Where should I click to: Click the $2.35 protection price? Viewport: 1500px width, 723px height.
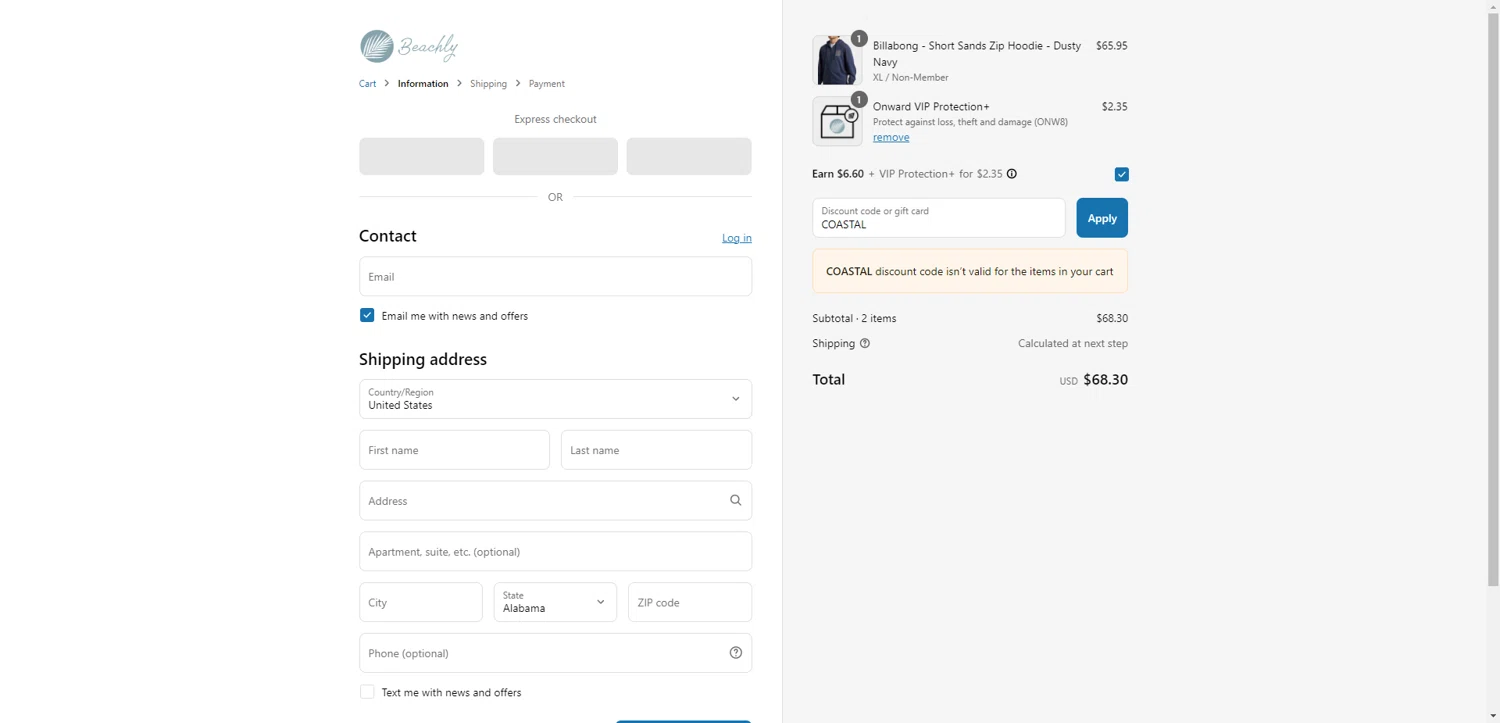1114,107
